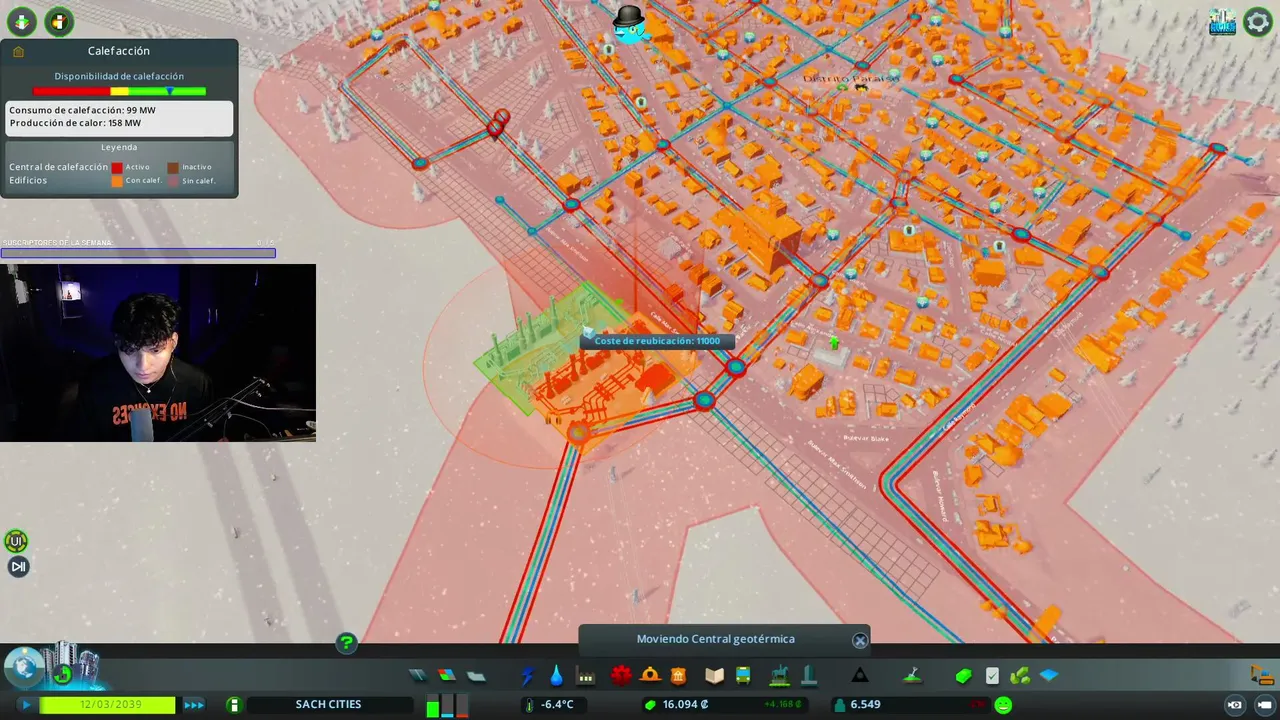Open the info views down-arrow button

pos(21,21)
